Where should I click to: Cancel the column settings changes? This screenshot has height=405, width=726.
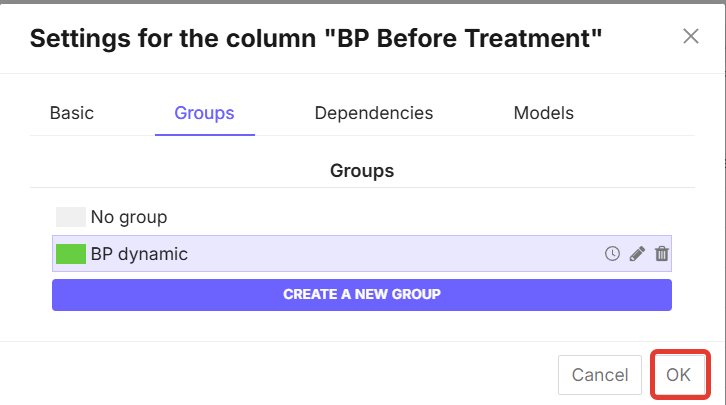pos(599,375)
